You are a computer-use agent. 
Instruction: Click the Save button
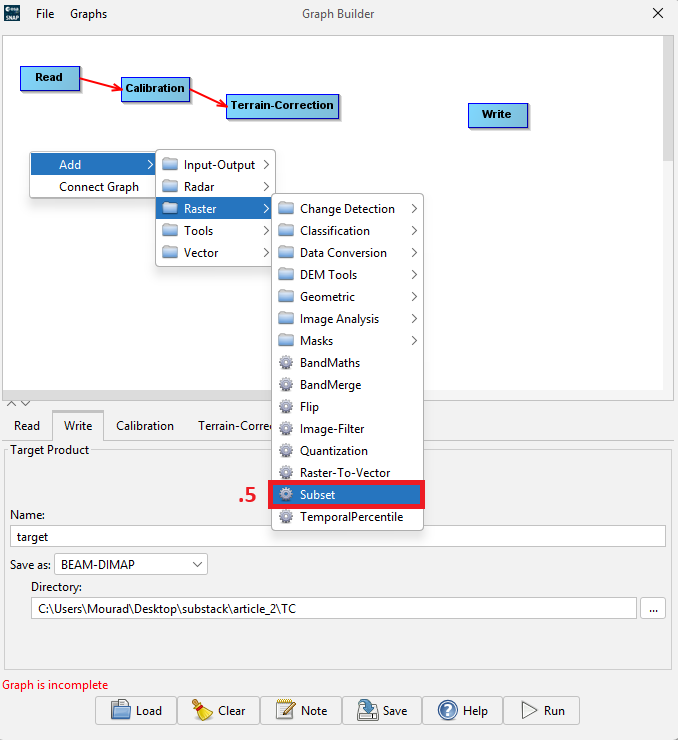point(382,711)
